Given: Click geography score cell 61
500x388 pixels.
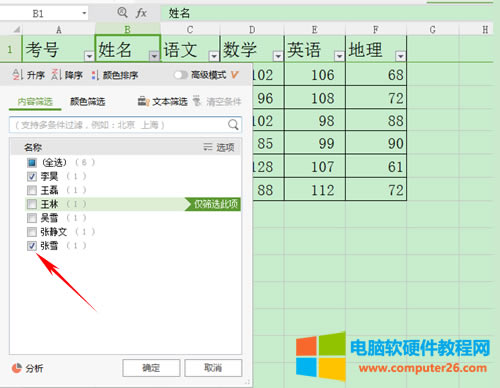Looking at the screenshot, I should coord(376,166).
